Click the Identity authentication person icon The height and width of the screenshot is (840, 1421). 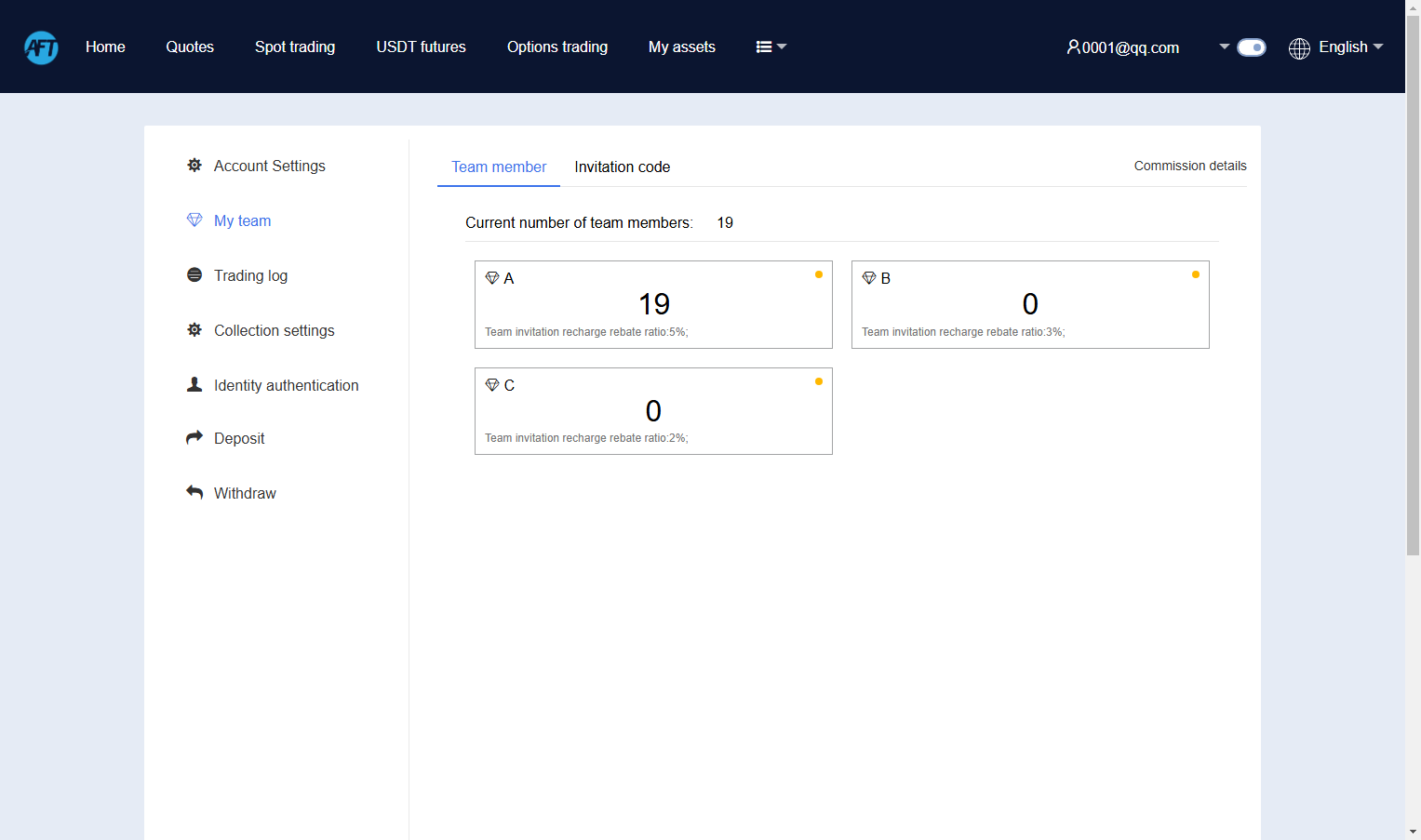[194, 384]
